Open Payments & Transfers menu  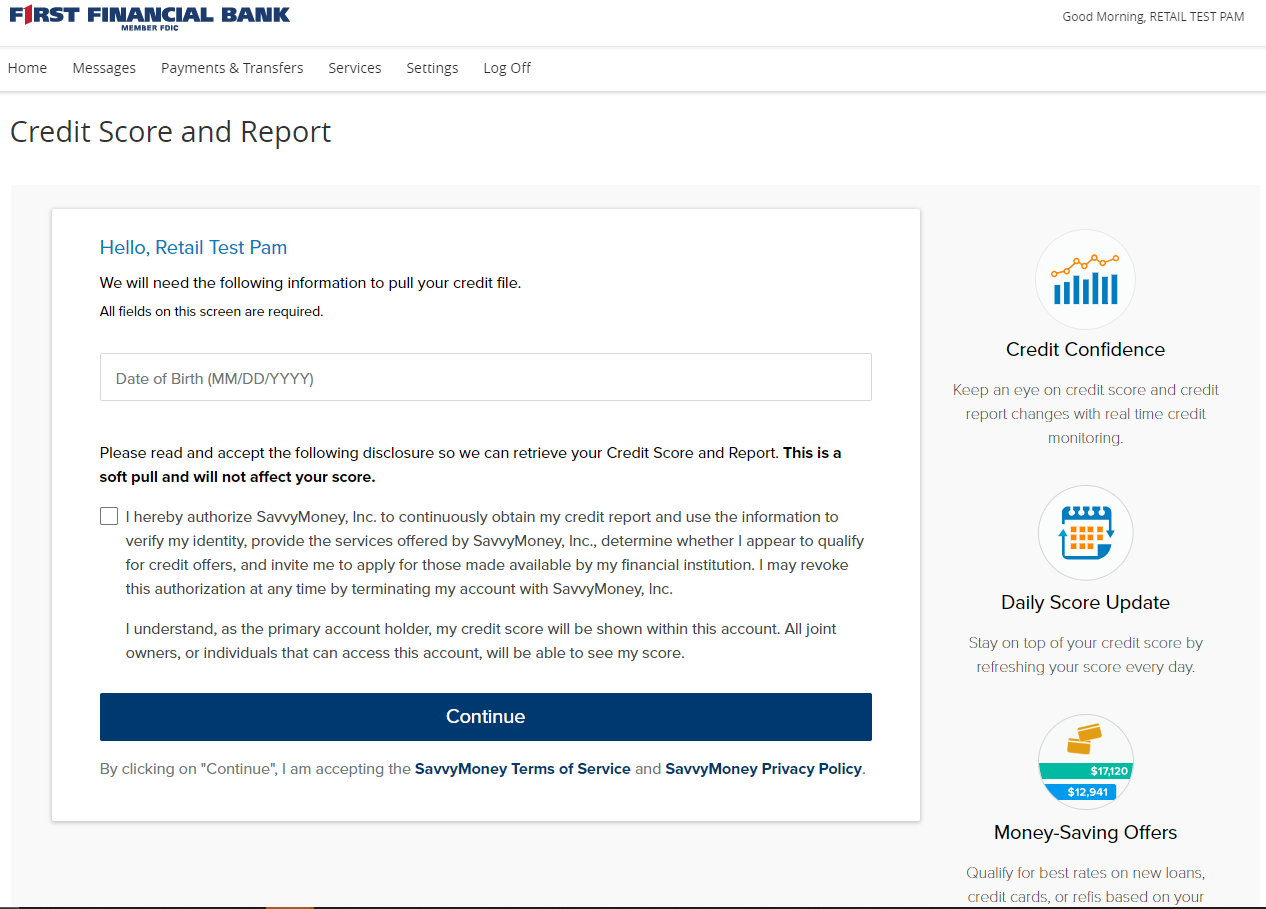[232, 68]
